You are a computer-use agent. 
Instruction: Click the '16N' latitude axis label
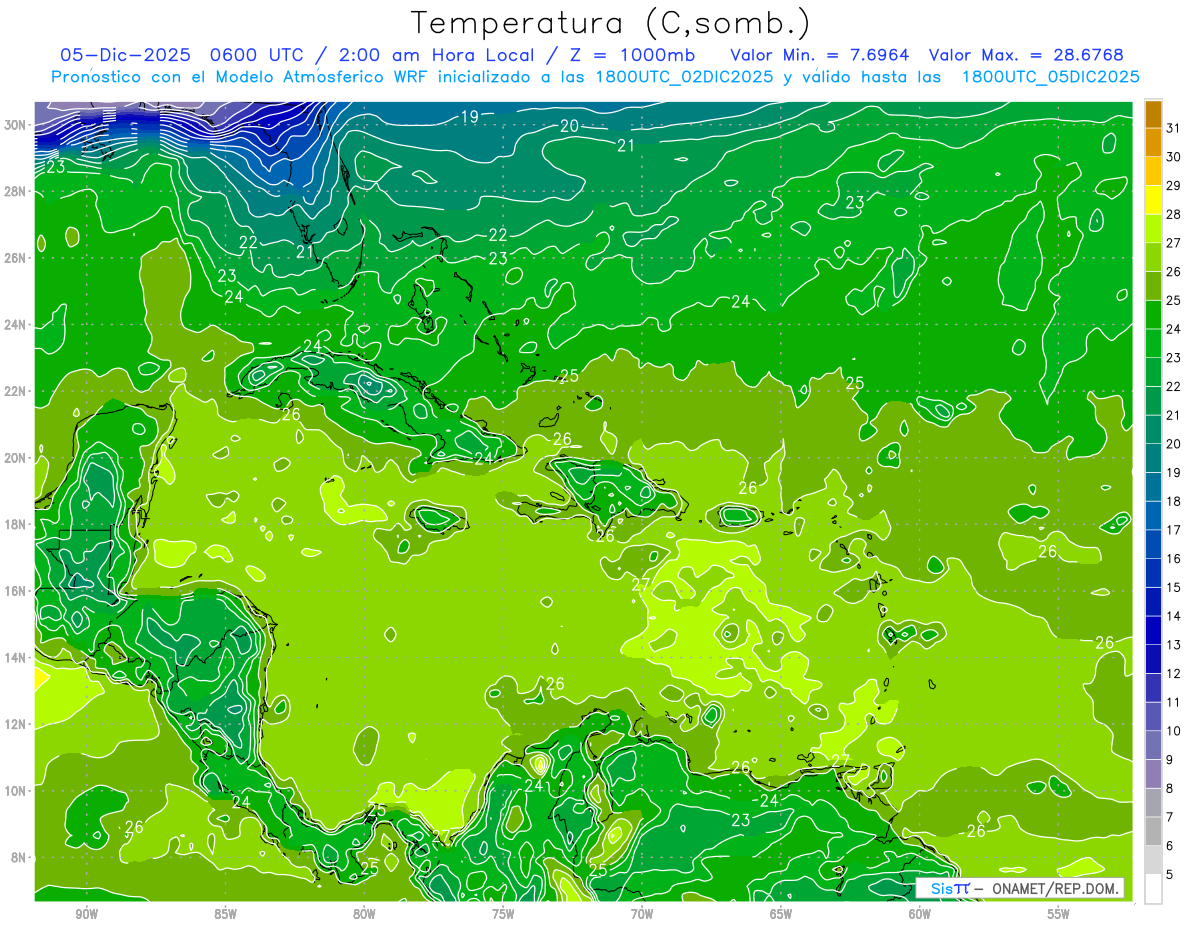click(16, 591)
